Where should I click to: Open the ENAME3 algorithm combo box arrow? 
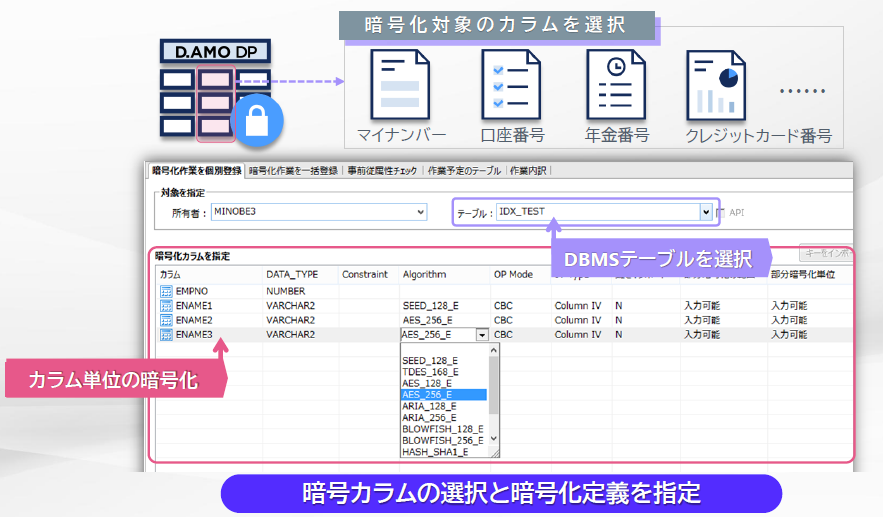coord(483,335)
